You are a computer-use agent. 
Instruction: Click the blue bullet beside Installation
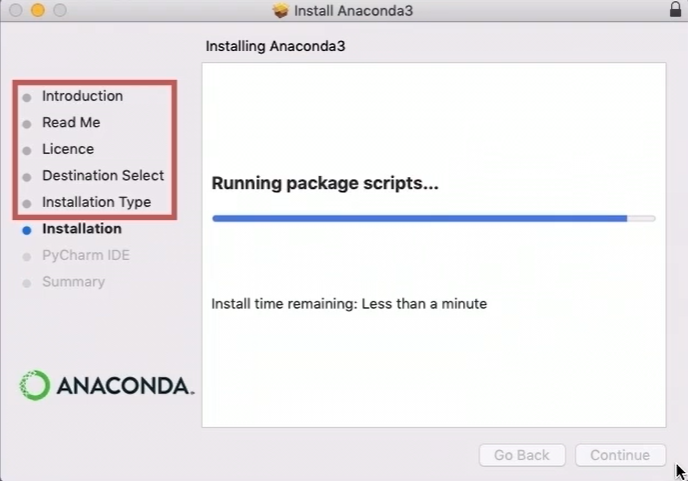[x=27, y=230]
